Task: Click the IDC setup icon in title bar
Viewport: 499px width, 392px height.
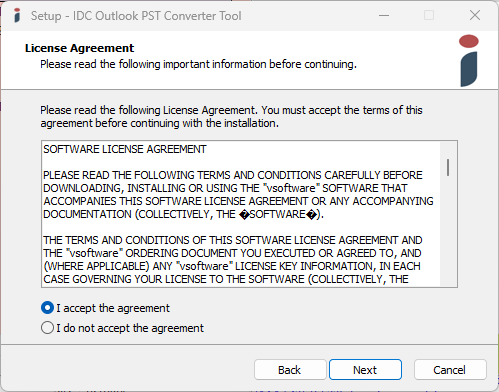Action: 17,16
